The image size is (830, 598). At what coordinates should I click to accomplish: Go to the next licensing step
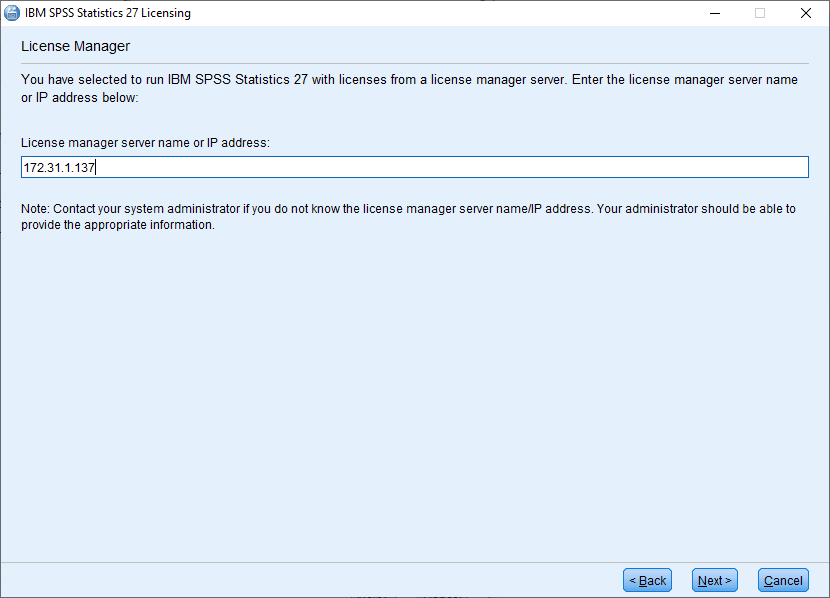[x=715, y=581]
